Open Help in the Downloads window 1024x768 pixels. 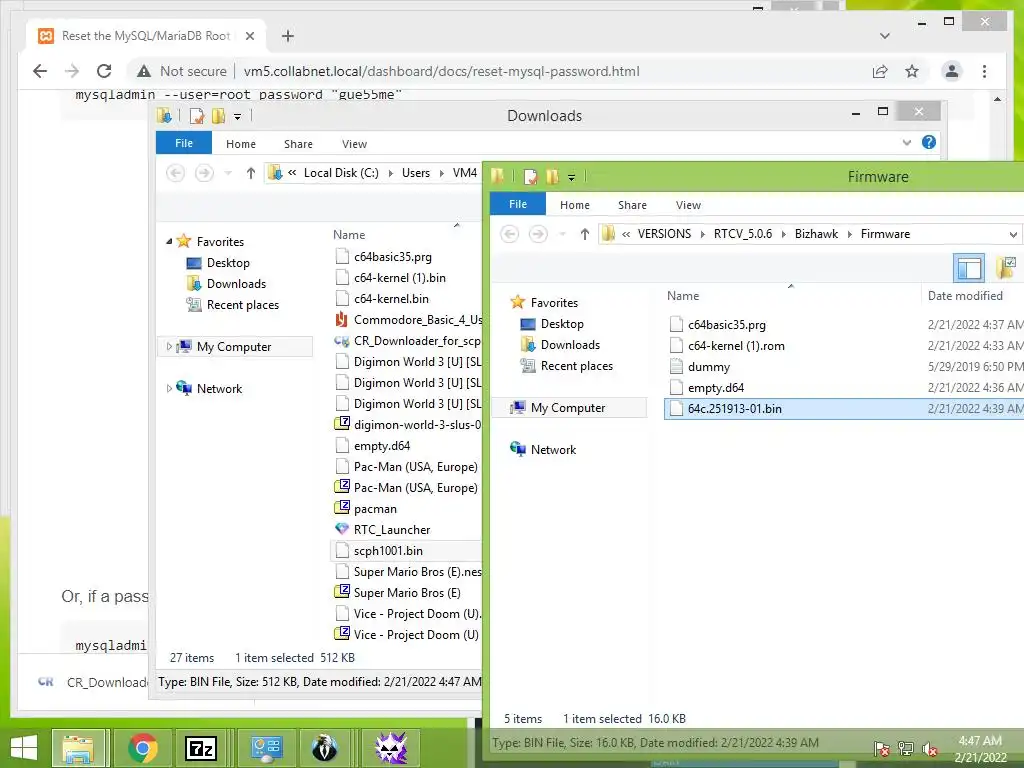pos(929,142)
